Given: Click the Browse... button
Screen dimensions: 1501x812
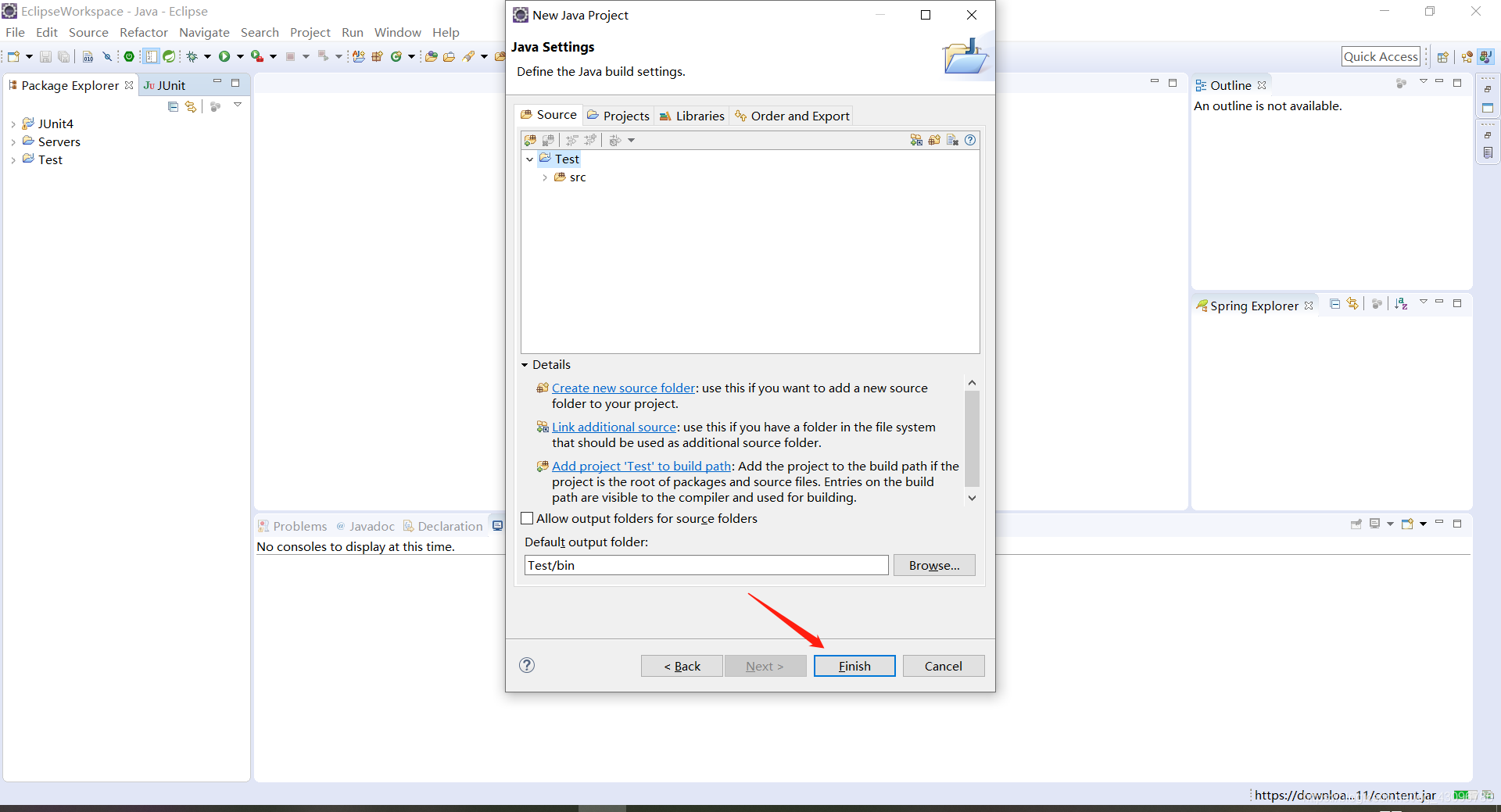Looking at the screenshot, I should pos(934,565).
